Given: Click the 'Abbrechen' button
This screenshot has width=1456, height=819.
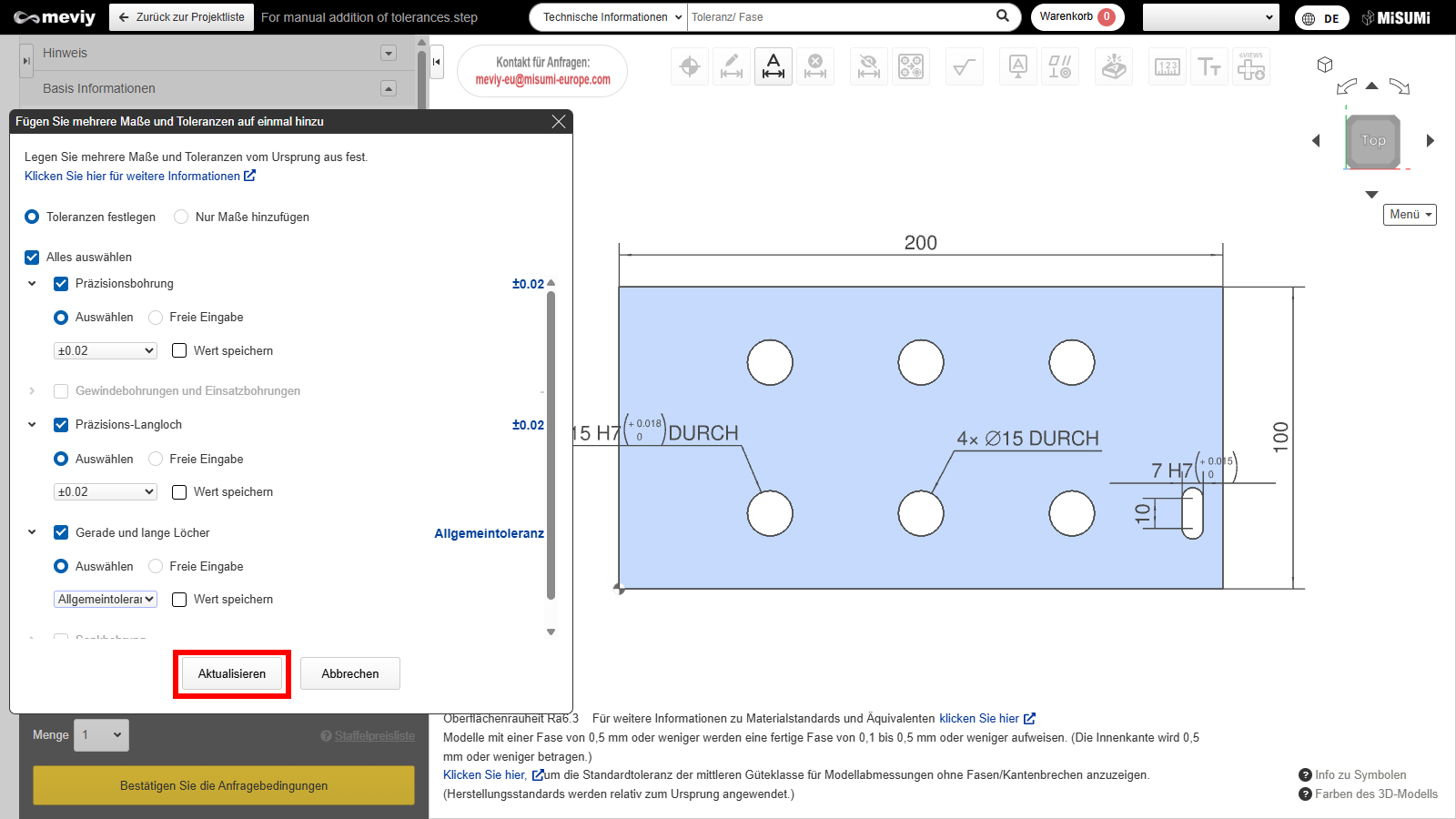Looking at the screenshot, I should (x=350, y=673).
